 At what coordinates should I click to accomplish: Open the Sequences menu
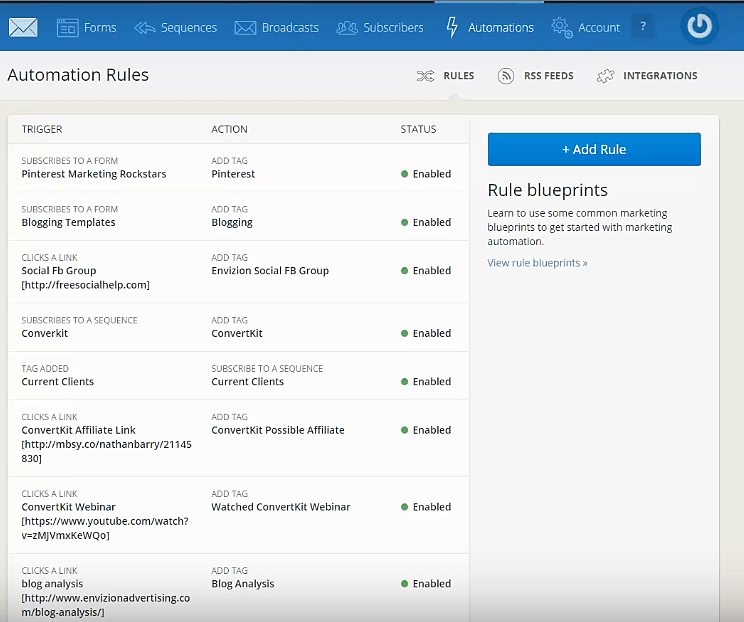coord(189,28)
